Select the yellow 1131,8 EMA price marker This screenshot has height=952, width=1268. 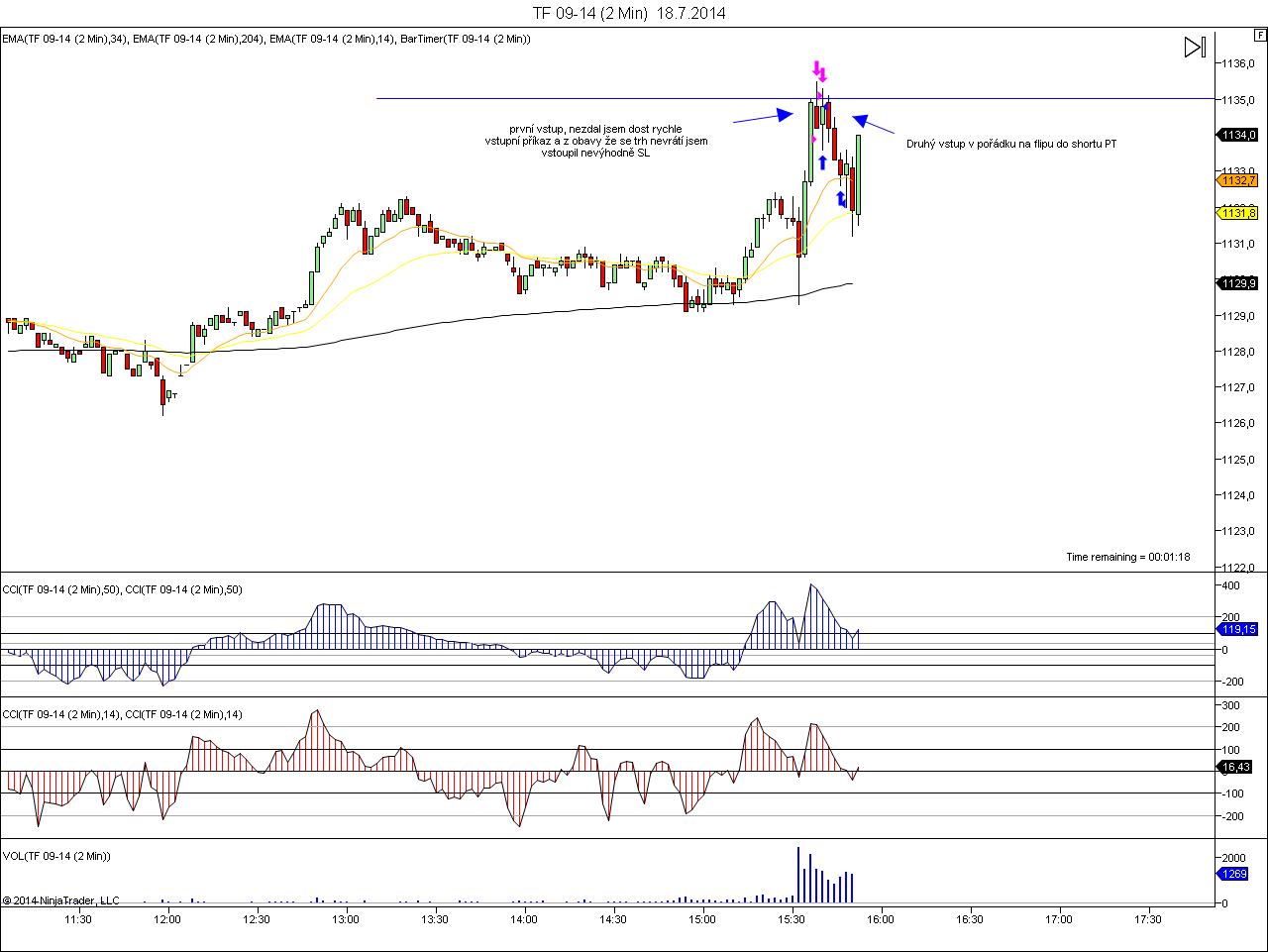[1236, 213]
